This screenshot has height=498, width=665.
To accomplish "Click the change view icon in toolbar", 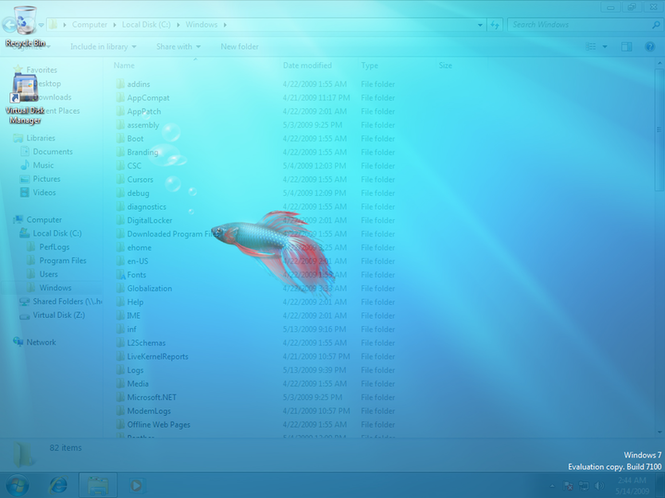I will (x=592, y=46).
